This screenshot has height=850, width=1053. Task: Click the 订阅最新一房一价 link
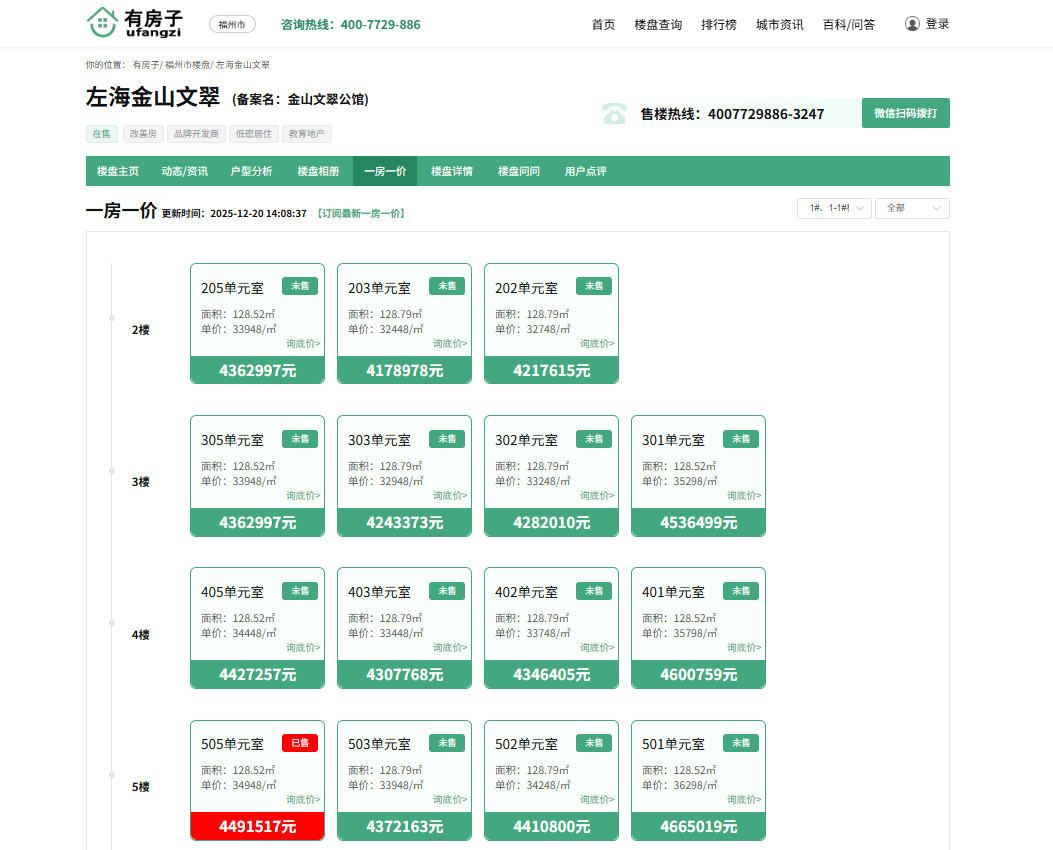pos(360,214)
